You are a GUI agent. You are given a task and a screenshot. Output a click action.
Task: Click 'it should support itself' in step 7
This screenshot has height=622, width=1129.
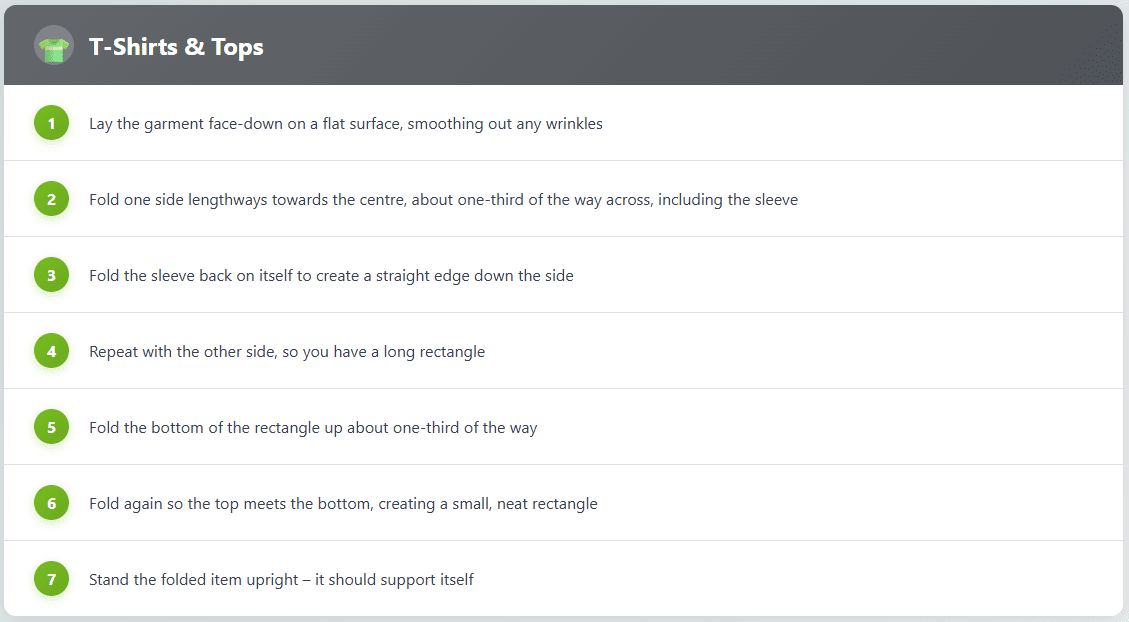[401, 580]
